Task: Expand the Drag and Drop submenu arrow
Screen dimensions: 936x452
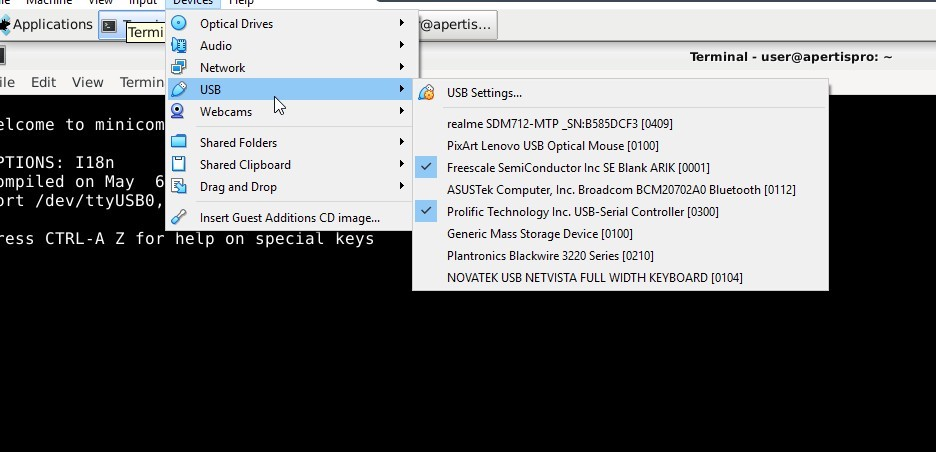Action: pos(402,186)
